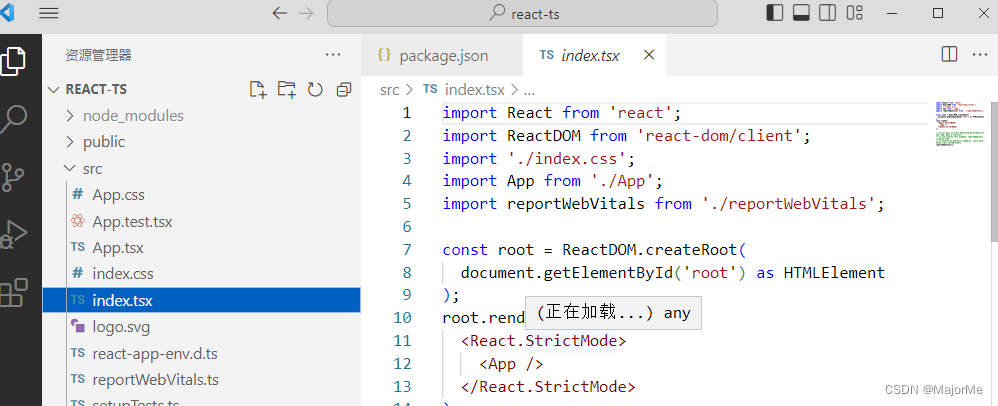This screenshot has height=406, width=998.
Task: Click opening React.StrictMode tag on line 11
Action: coord(544,340)
